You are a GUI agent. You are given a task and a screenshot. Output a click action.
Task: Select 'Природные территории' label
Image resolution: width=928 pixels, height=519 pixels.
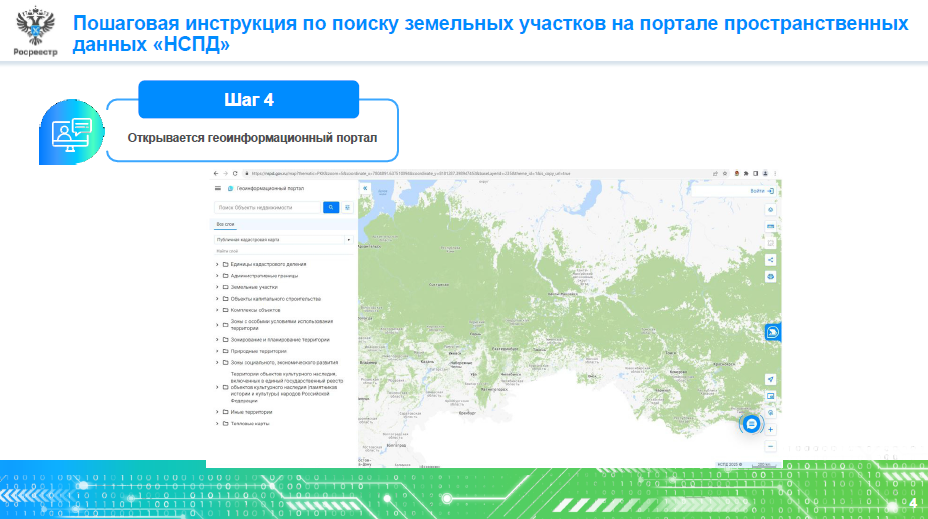[x=258, y=351]
